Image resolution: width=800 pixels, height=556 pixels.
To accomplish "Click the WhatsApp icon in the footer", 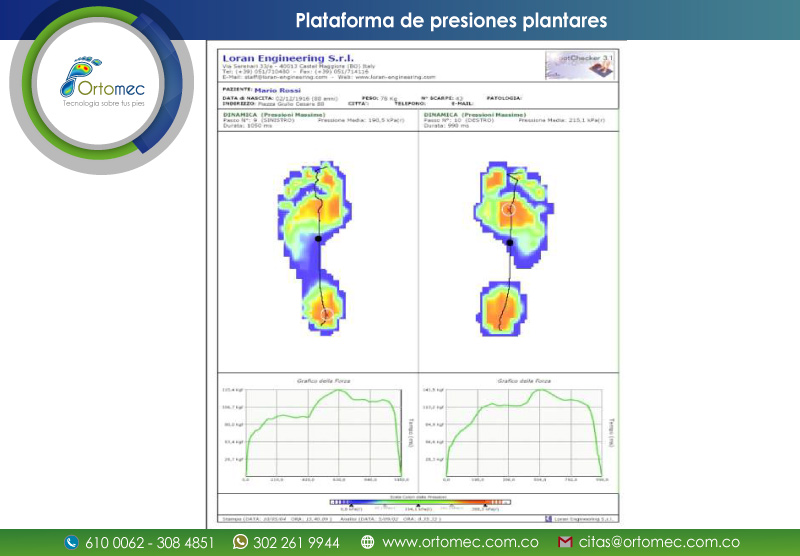I will pyautogui.click(x=240, y=543).
